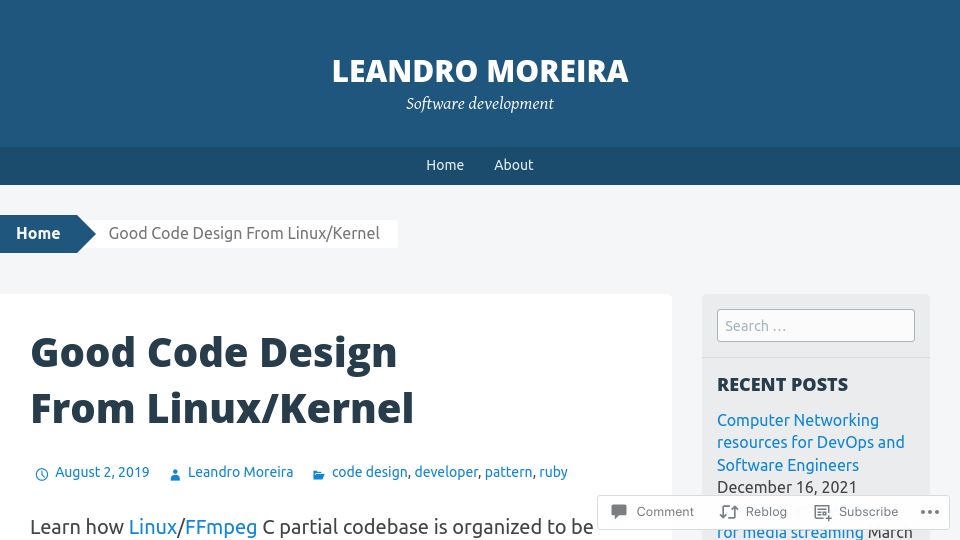The height and width of the screenshot is (540, 960).
Task: Click the Leandro Moreira site title
Action: coord(480,71)
